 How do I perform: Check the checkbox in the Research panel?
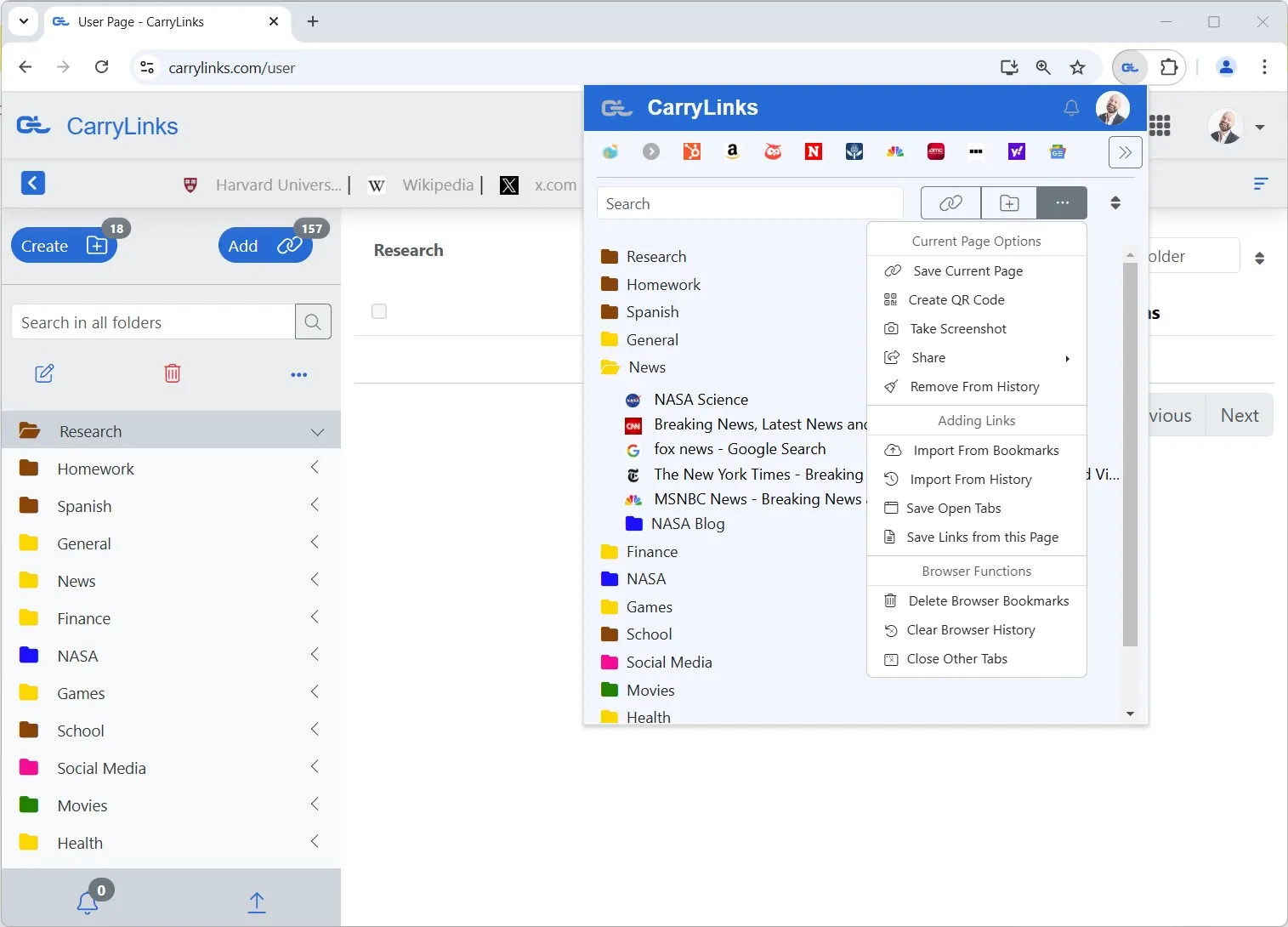coord(379,311)
